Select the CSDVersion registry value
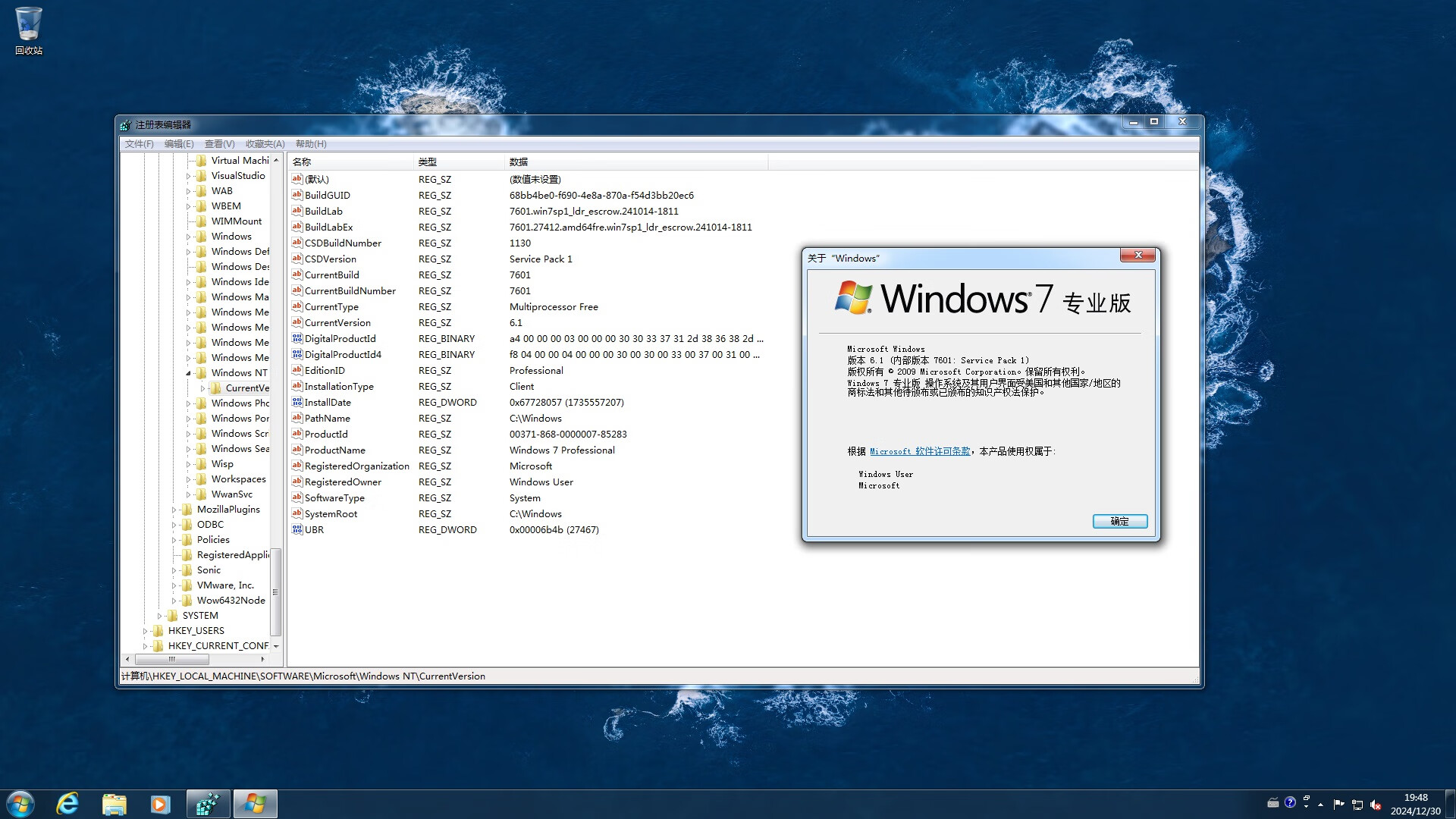Image resolution: width=1456 pixels, height=819 pixels. point(331,259)
